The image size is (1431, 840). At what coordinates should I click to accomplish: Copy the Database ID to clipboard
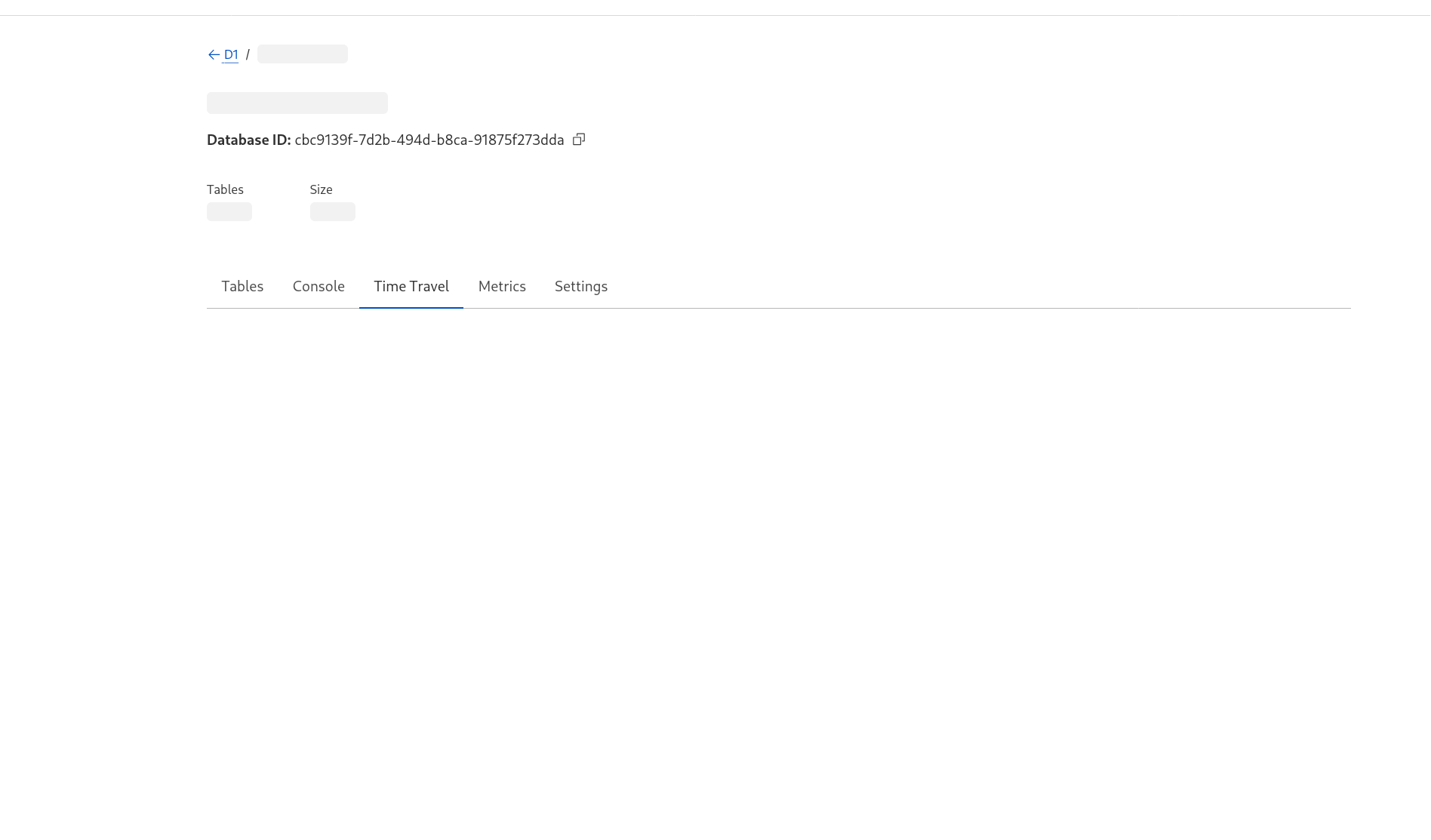pos(579,140)
